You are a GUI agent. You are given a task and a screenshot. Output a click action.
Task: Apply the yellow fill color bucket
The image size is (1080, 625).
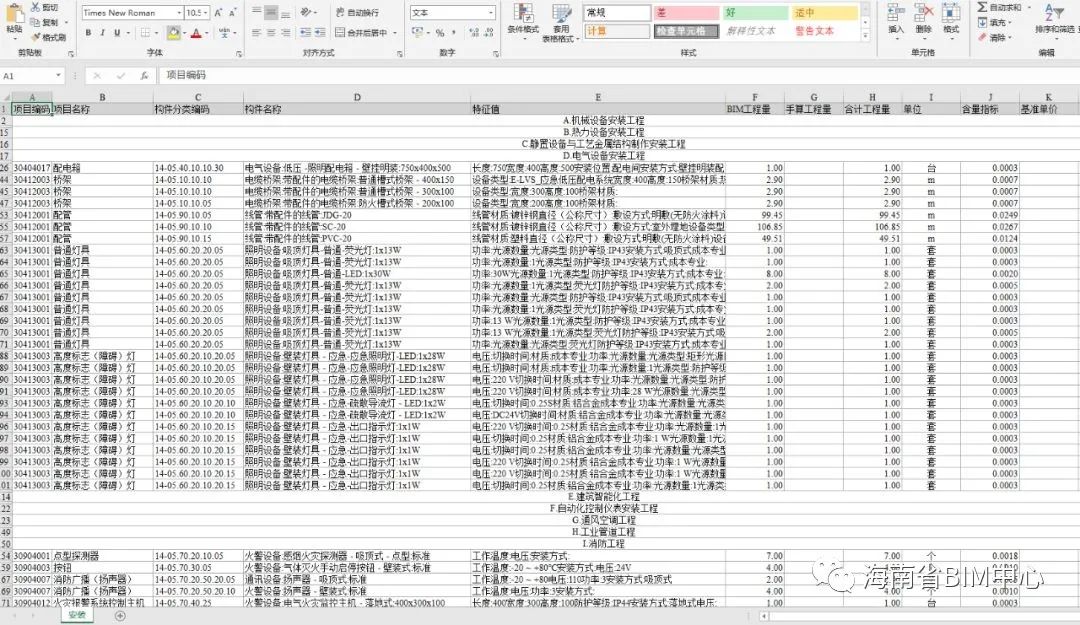[173, 32]
